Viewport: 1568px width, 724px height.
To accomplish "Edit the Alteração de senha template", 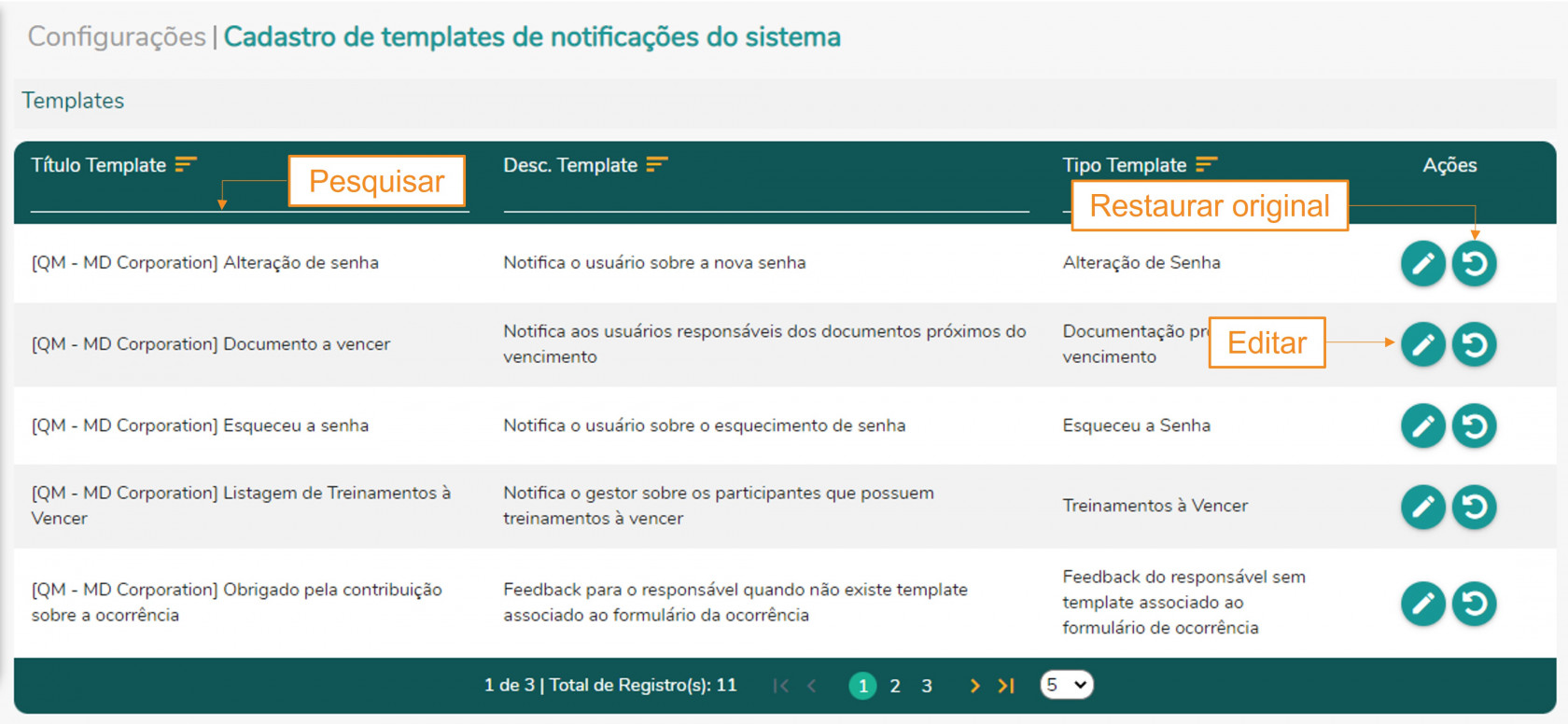I will pyautogui.click(x=1422, y=263).
